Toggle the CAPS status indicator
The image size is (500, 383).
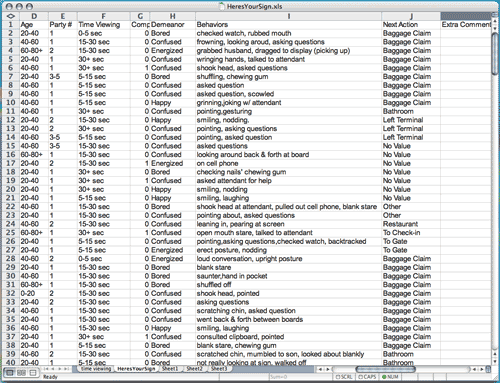368,377
